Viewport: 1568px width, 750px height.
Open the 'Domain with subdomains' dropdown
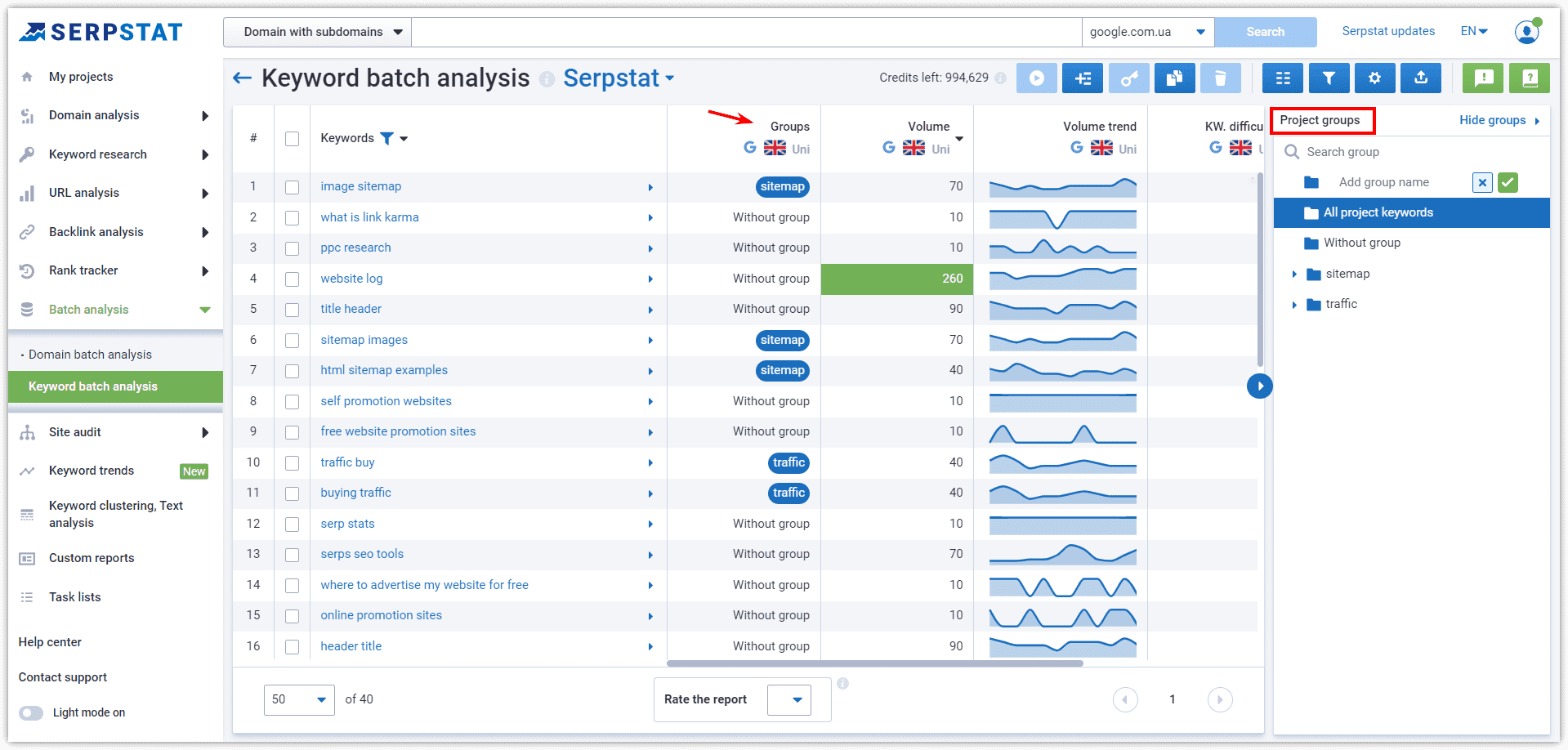click(318, 32)
